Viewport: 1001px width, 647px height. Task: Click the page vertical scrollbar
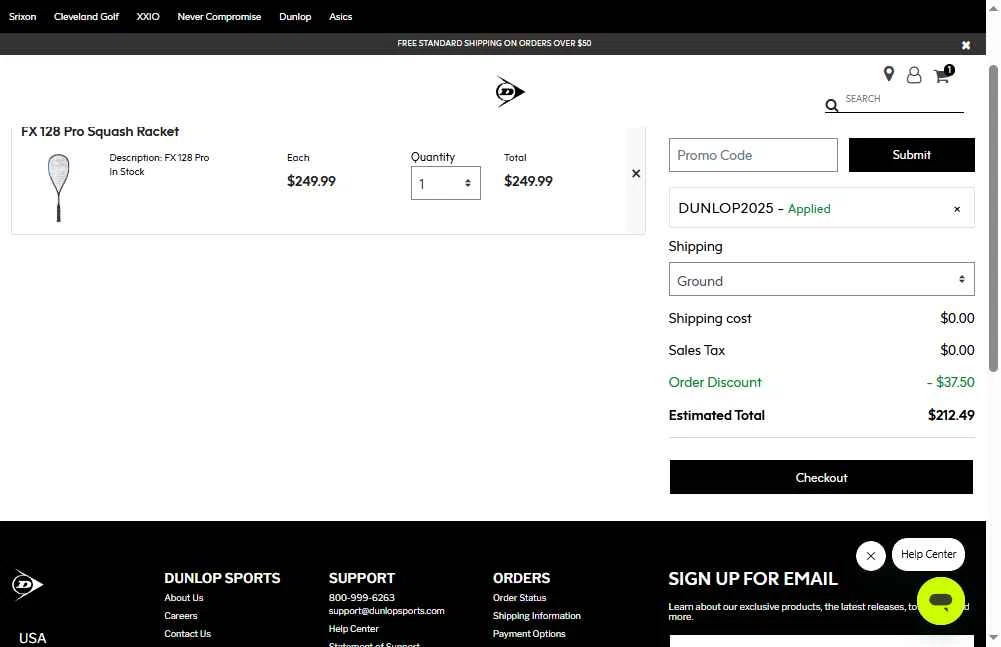[x=993, y=217]
